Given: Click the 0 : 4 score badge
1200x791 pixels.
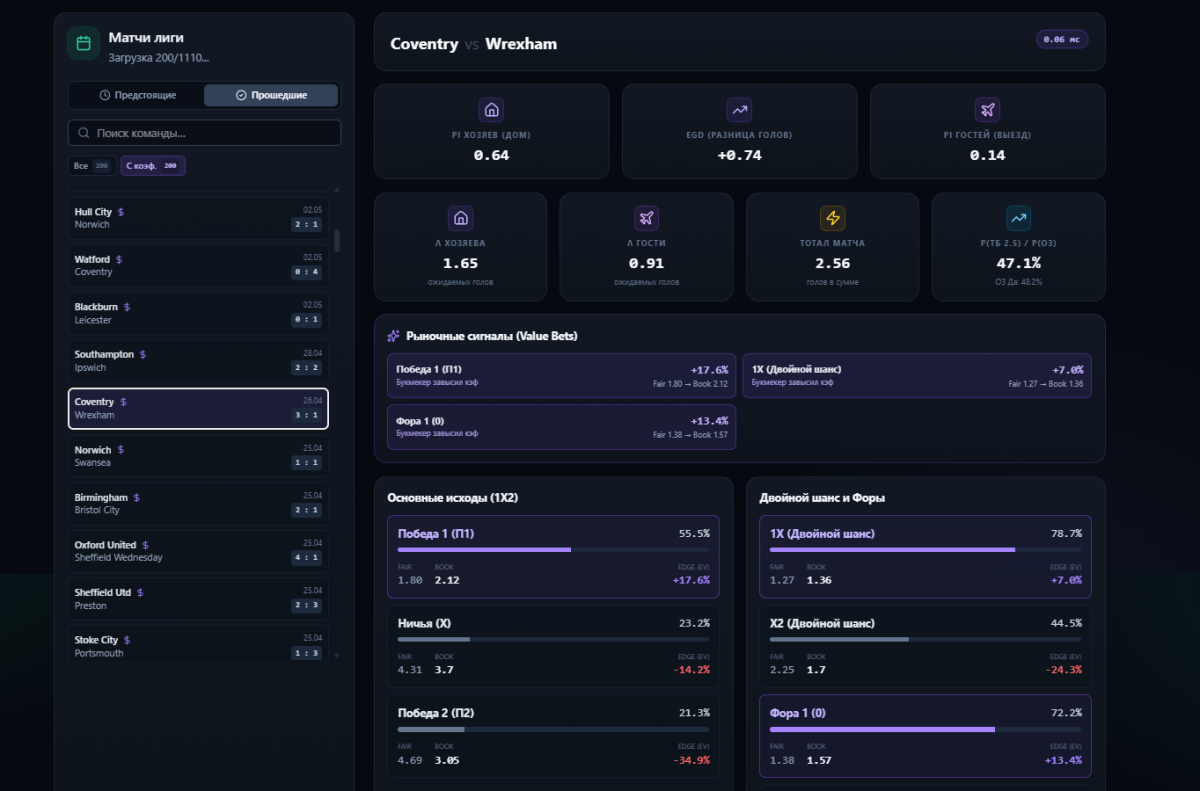Looking at the screenshot, I should tap(306, 272).
